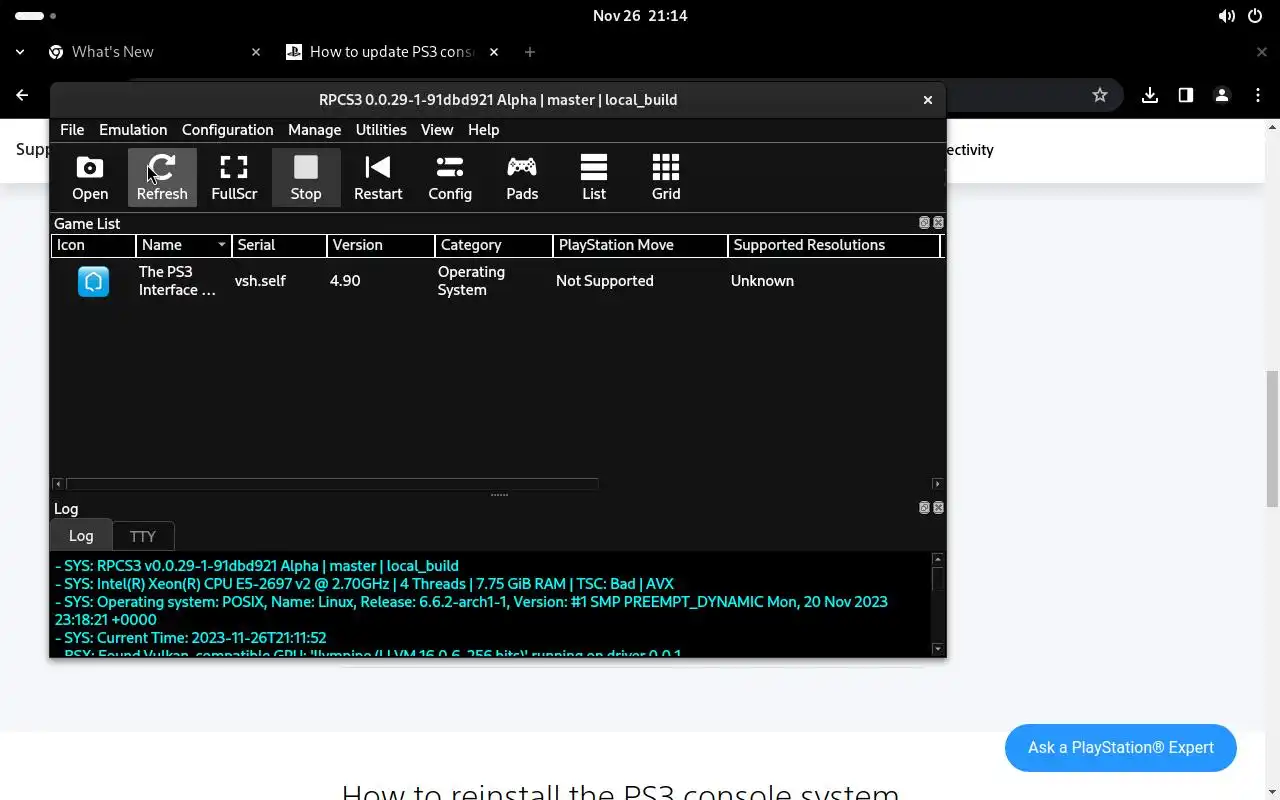Select the Log tab
The height and width of the screenshot is (800, 1280).
click(81, 536)
